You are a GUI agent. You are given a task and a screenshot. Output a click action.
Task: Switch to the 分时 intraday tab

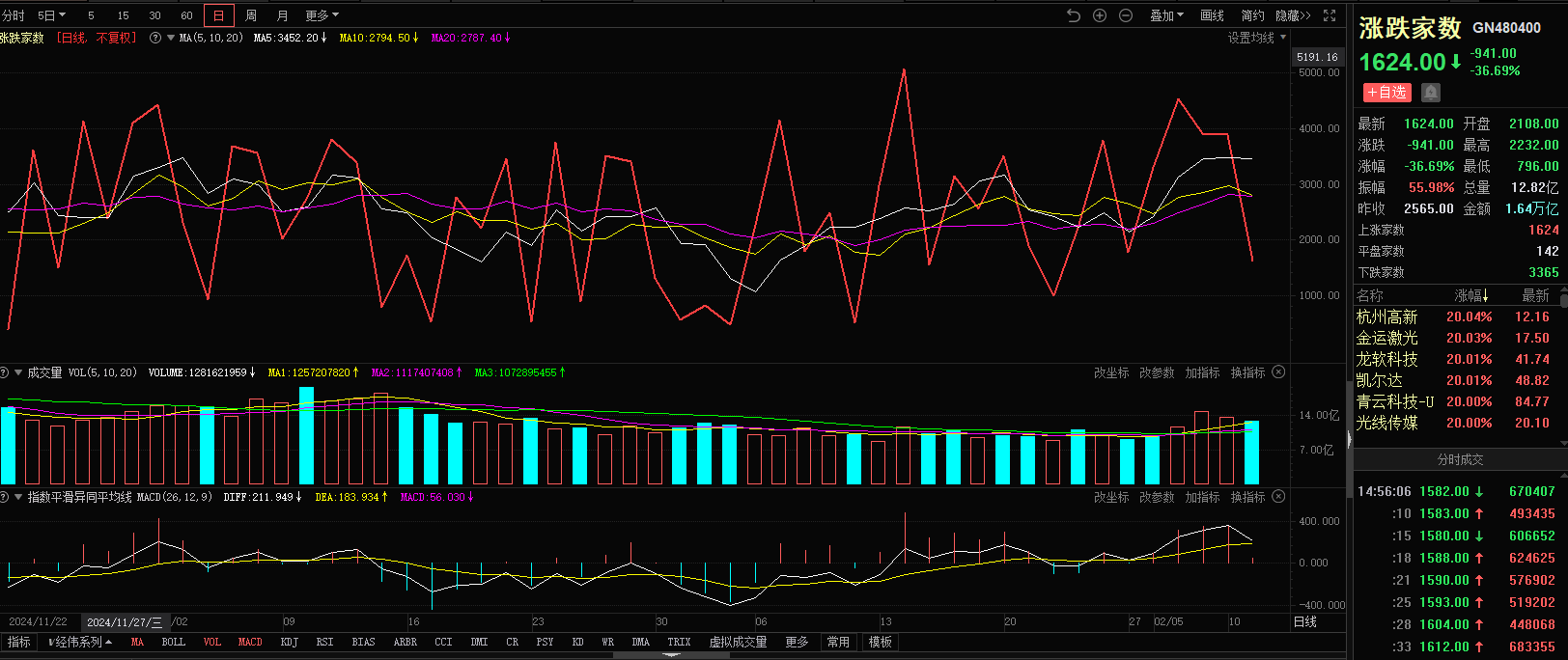tap(14, 15)
